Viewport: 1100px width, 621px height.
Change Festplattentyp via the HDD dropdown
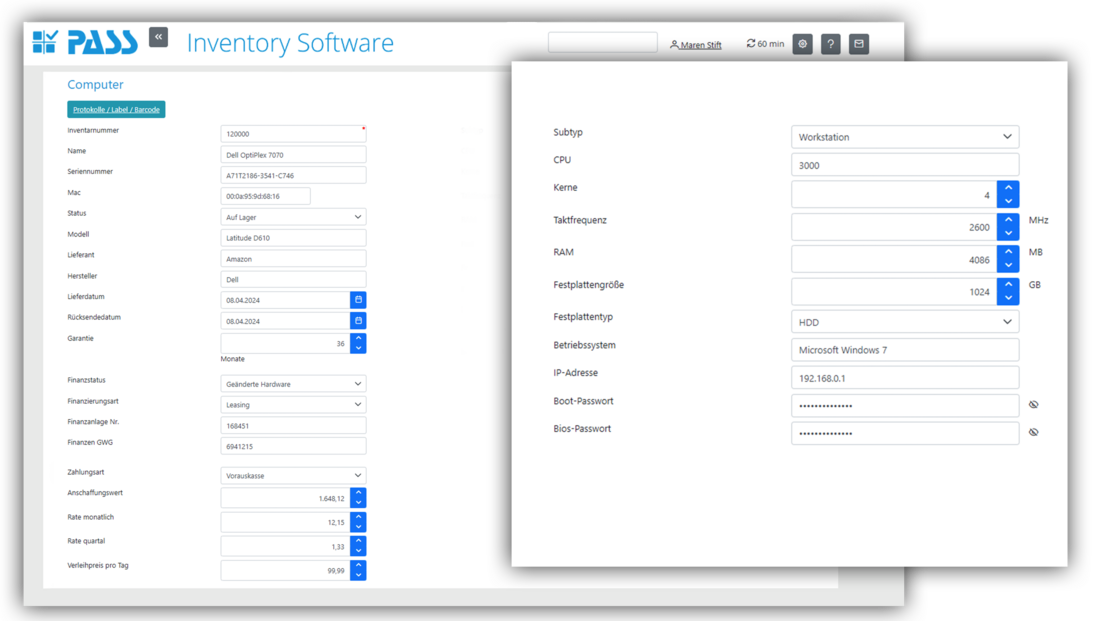coord(904,321)
